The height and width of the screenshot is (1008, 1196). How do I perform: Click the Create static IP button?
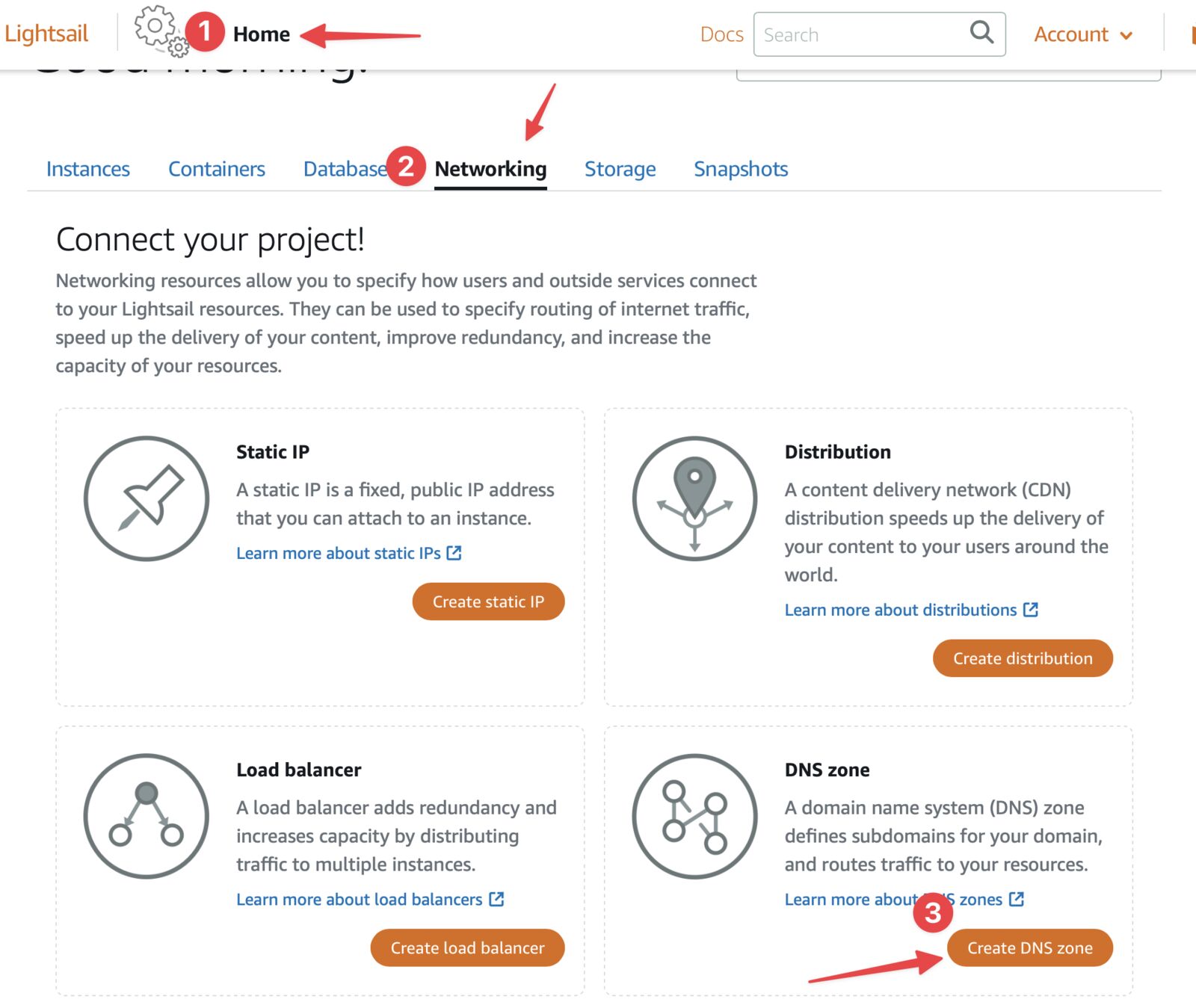[488, 602]
